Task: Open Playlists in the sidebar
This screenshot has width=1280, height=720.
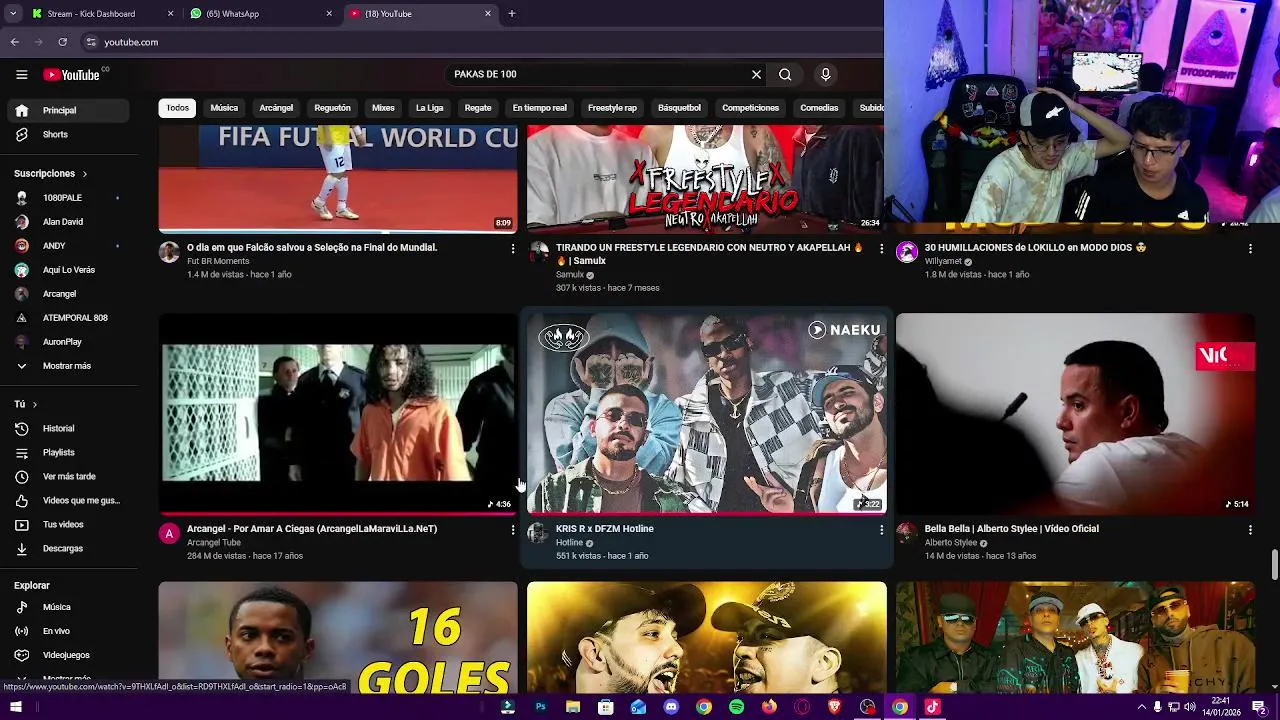Action: point(69,453)
